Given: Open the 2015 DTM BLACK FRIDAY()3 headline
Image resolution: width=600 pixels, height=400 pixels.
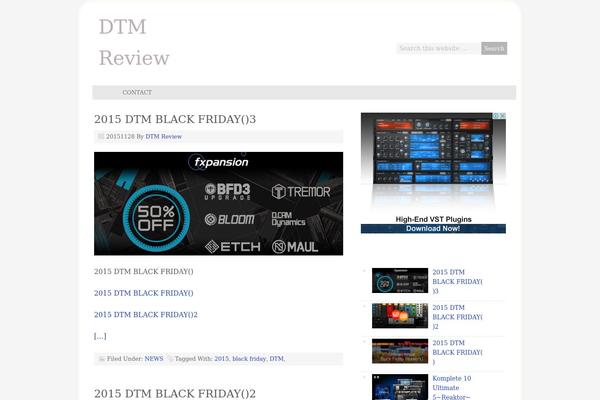Looking at the screenshot, I should [175, 119].
